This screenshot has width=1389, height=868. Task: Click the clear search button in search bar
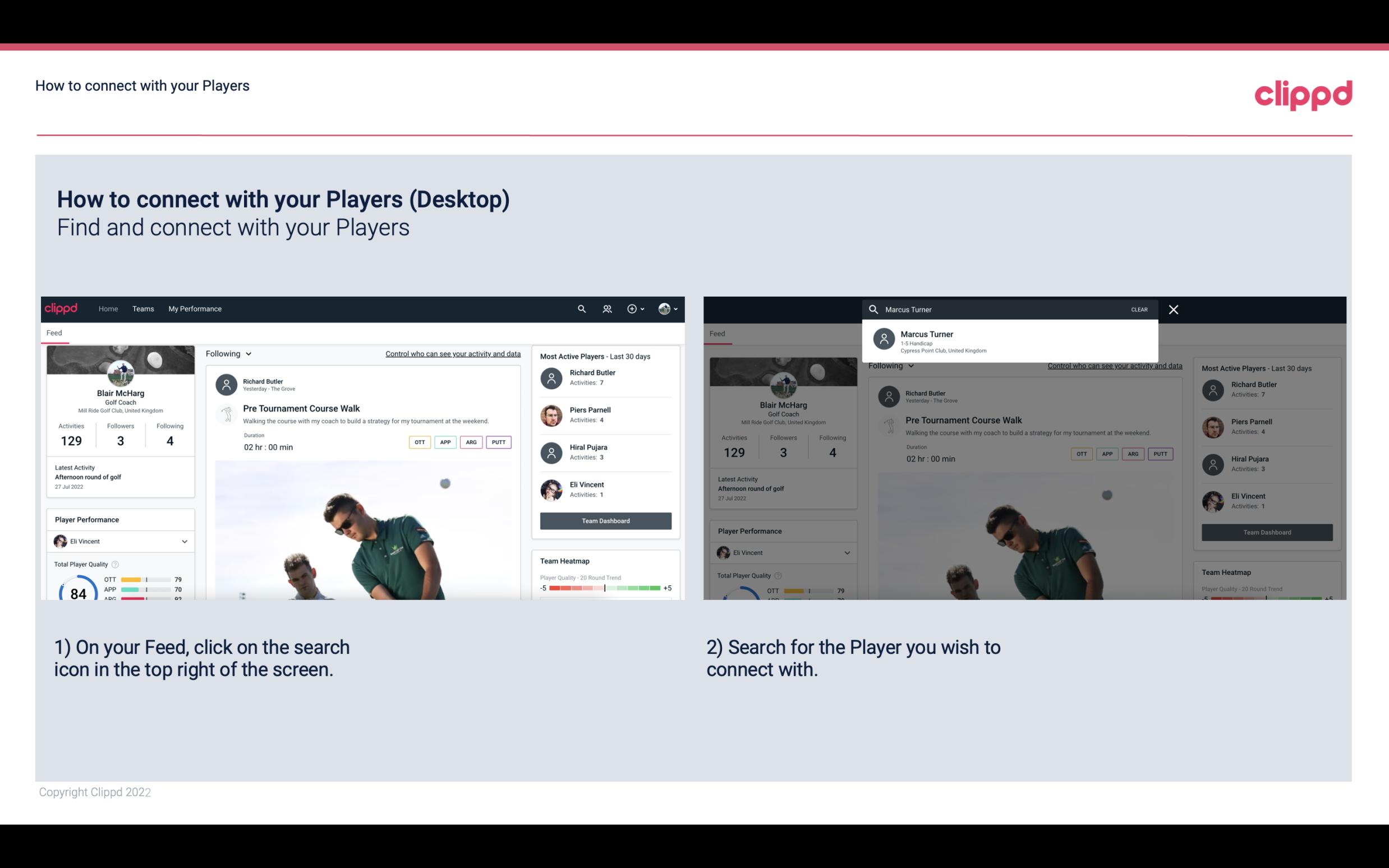tap(1139, 309)
